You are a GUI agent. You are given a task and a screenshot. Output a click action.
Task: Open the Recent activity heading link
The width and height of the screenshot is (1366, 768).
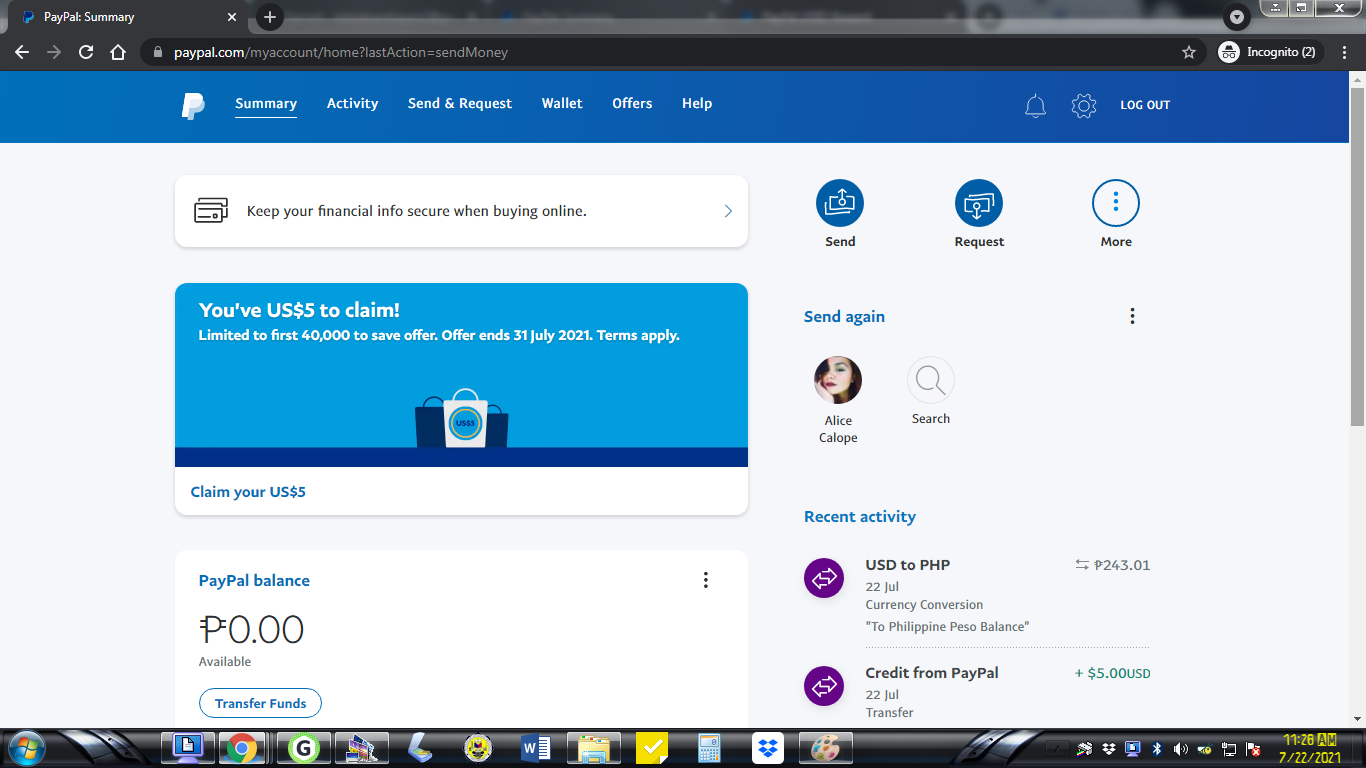click(x=860, y=517)
